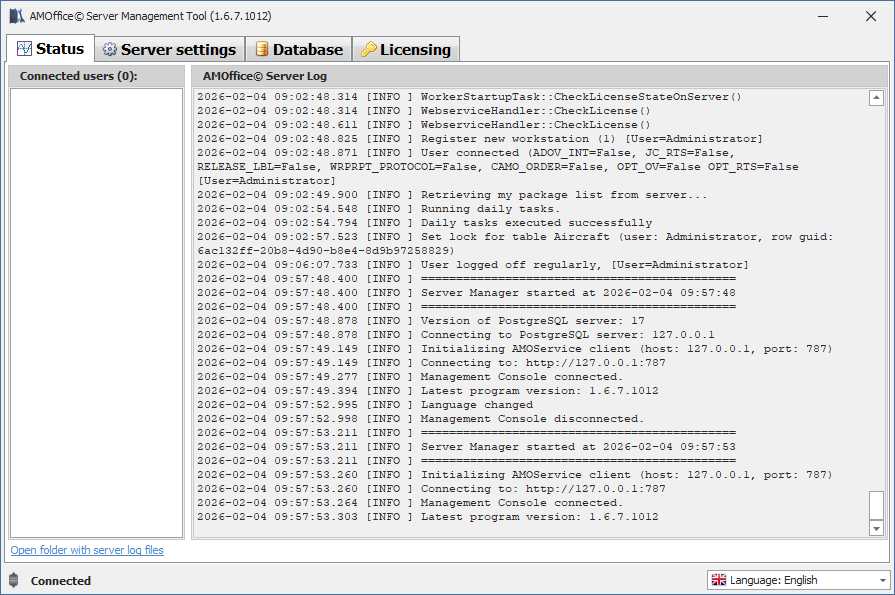895x595 pixels.
Task: Click the chart icon on the Status tab
Action: click(x=23, y=49)
